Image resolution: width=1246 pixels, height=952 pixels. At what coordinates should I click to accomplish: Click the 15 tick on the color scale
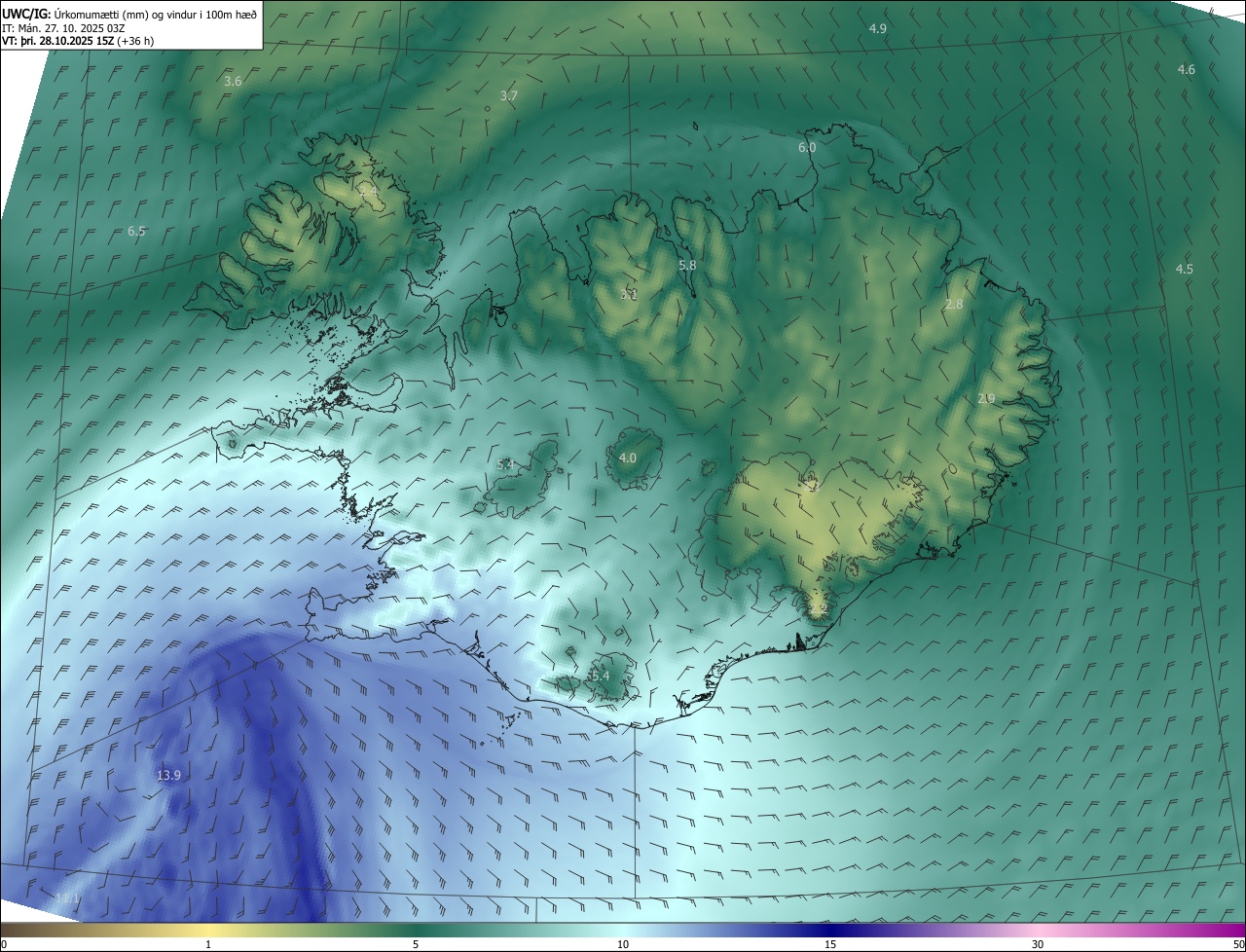[830, 944]
